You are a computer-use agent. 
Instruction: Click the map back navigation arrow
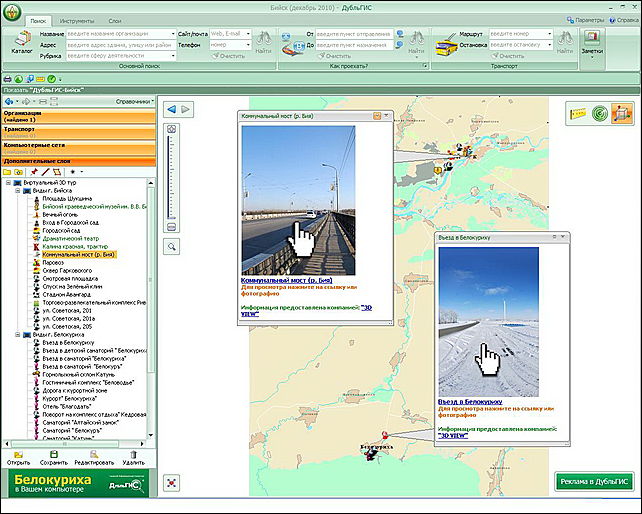coord(170,108)
